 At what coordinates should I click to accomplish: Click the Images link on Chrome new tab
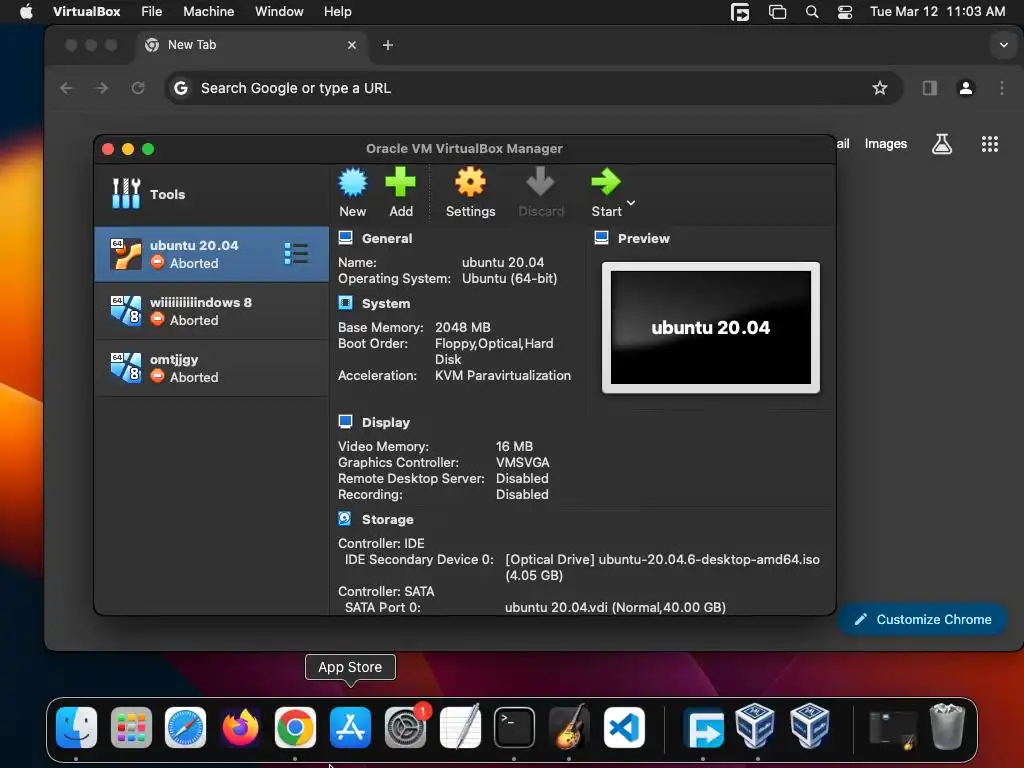click(x=886, y=144)
